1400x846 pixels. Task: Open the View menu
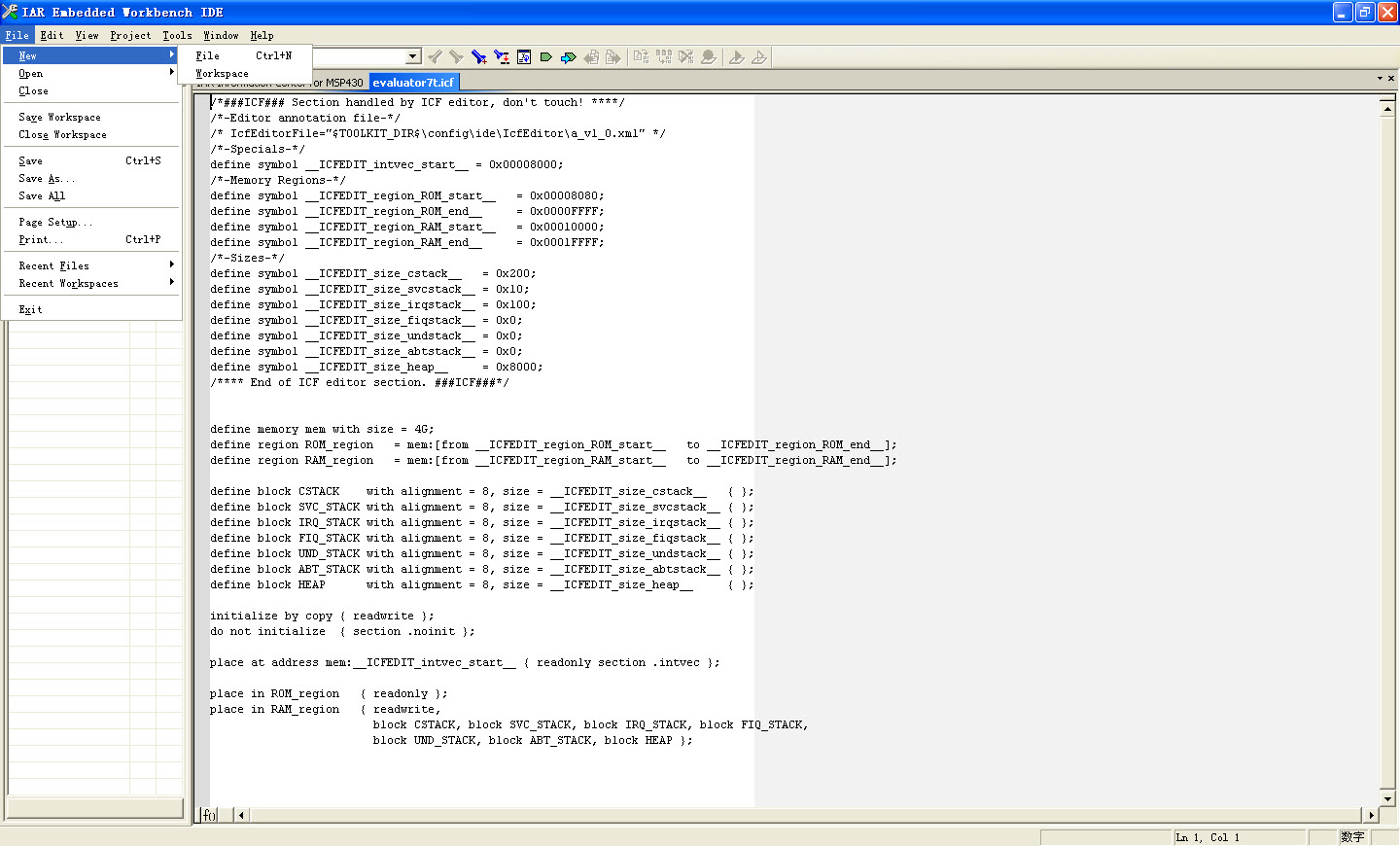pyautogui.click(x=87, y=36)
